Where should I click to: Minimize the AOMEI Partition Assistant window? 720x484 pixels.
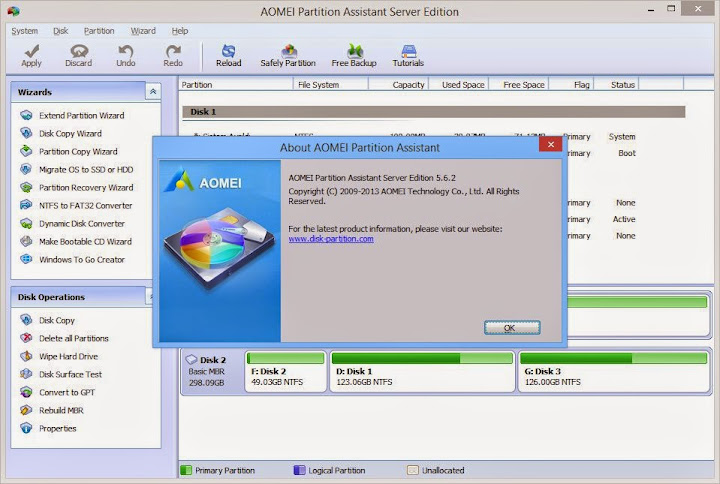click(x=651, y=10)
